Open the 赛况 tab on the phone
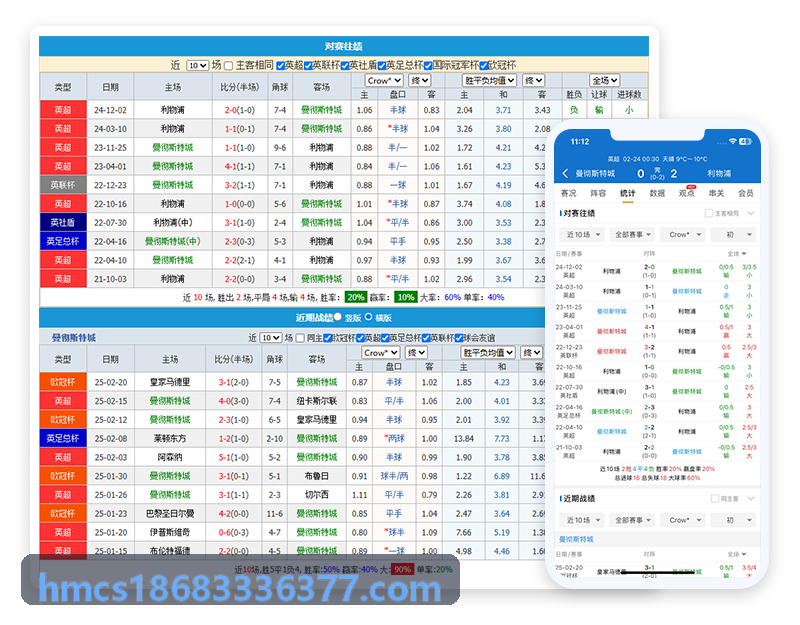 click(568, 193)
